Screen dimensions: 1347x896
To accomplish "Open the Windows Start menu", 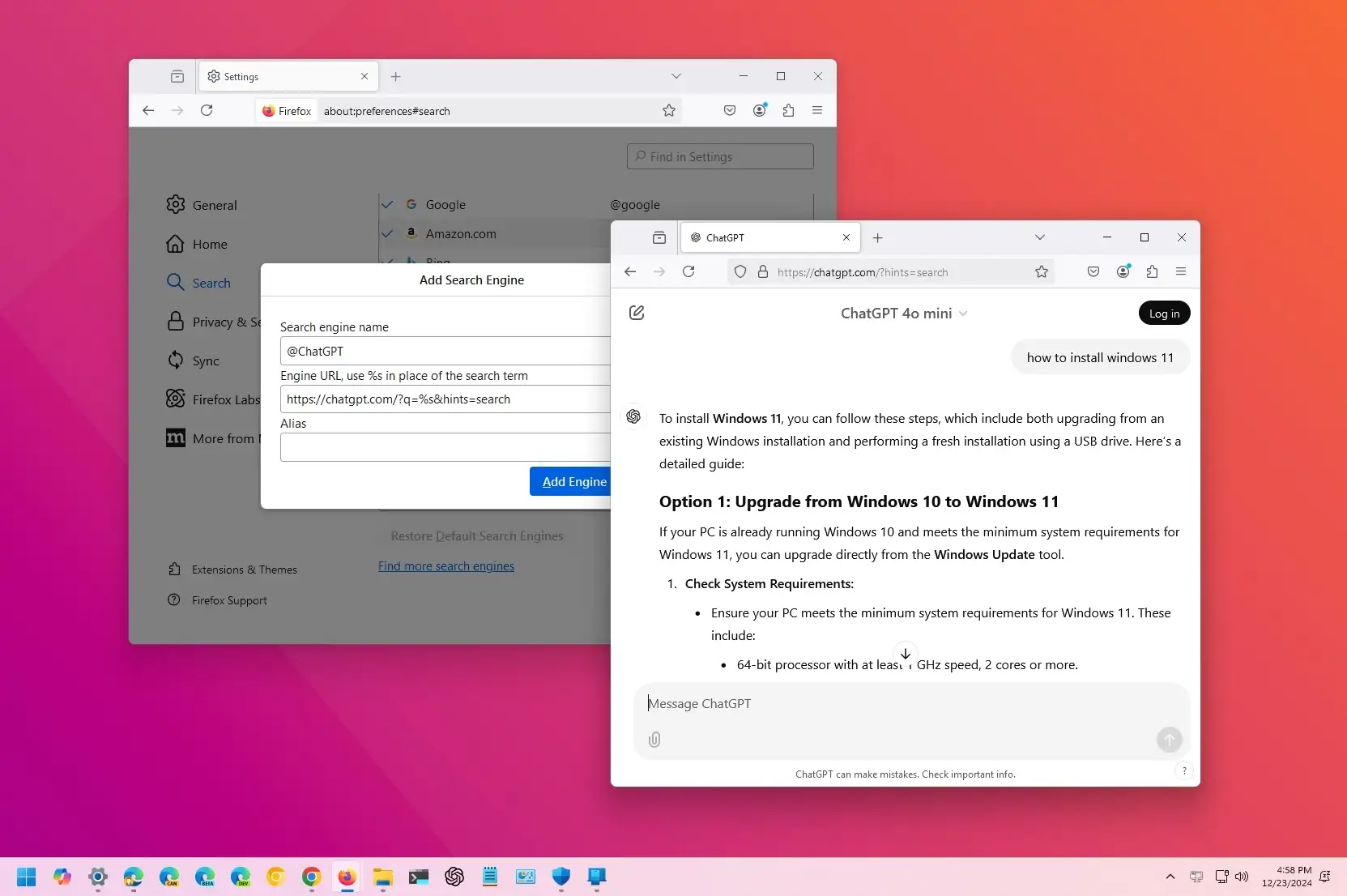I will point(27,877).
